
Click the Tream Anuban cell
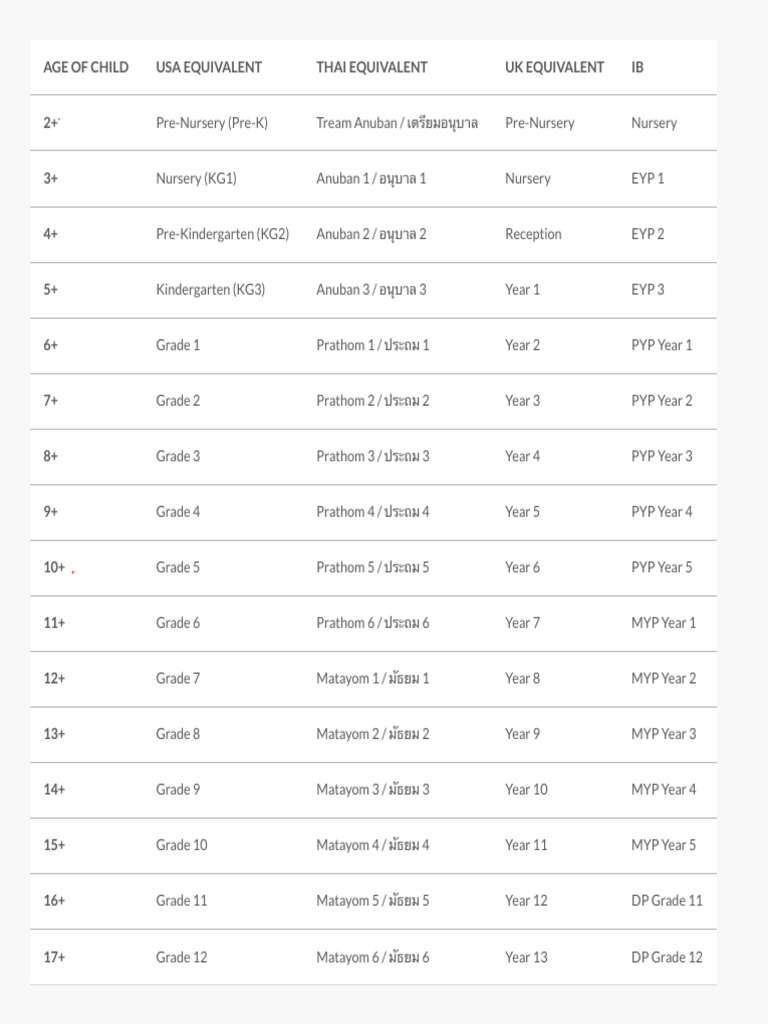tap(397, 123)
